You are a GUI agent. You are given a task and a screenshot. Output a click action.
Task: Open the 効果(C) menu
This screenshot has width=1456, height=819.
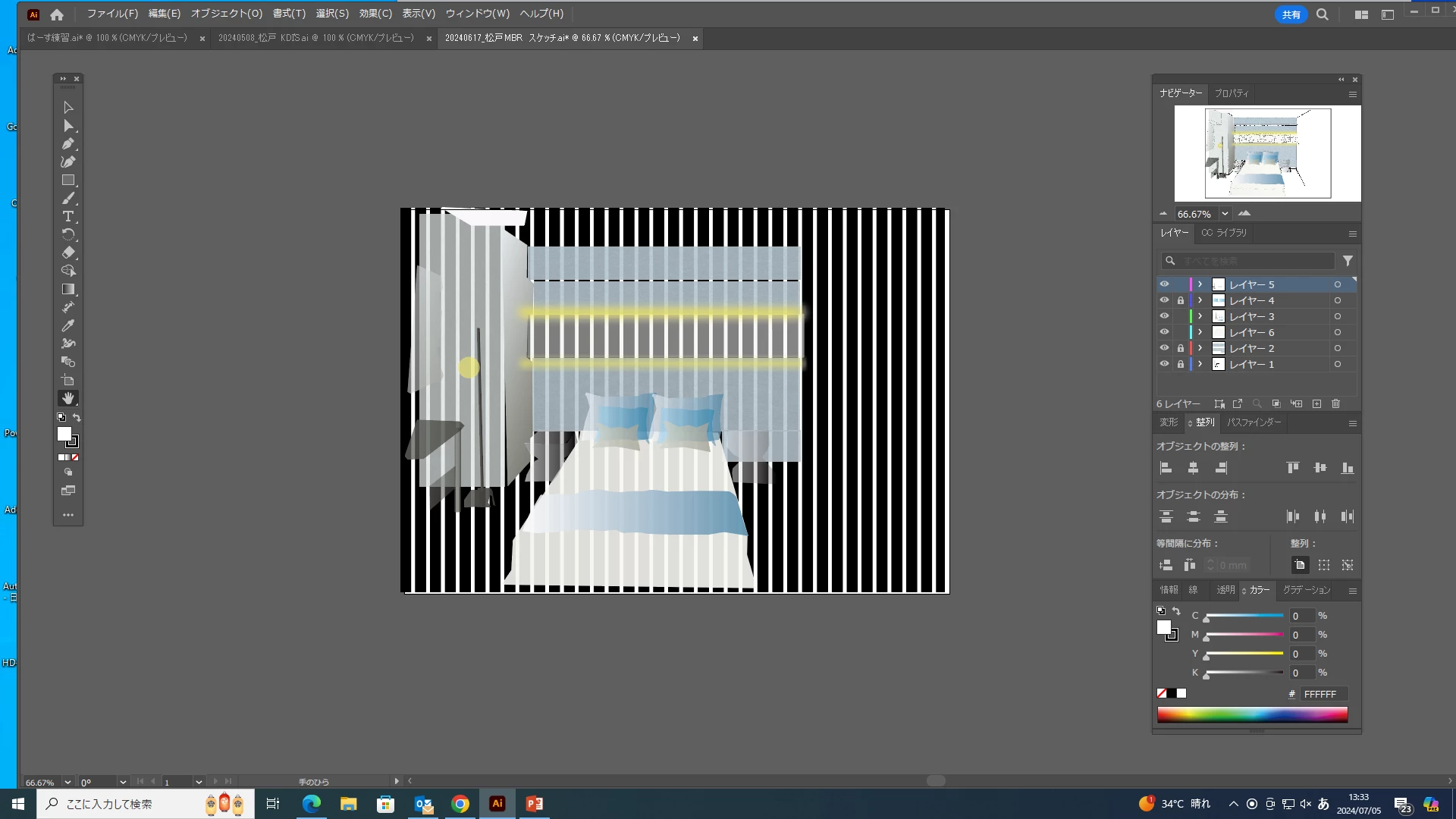[x=375, y=14]
